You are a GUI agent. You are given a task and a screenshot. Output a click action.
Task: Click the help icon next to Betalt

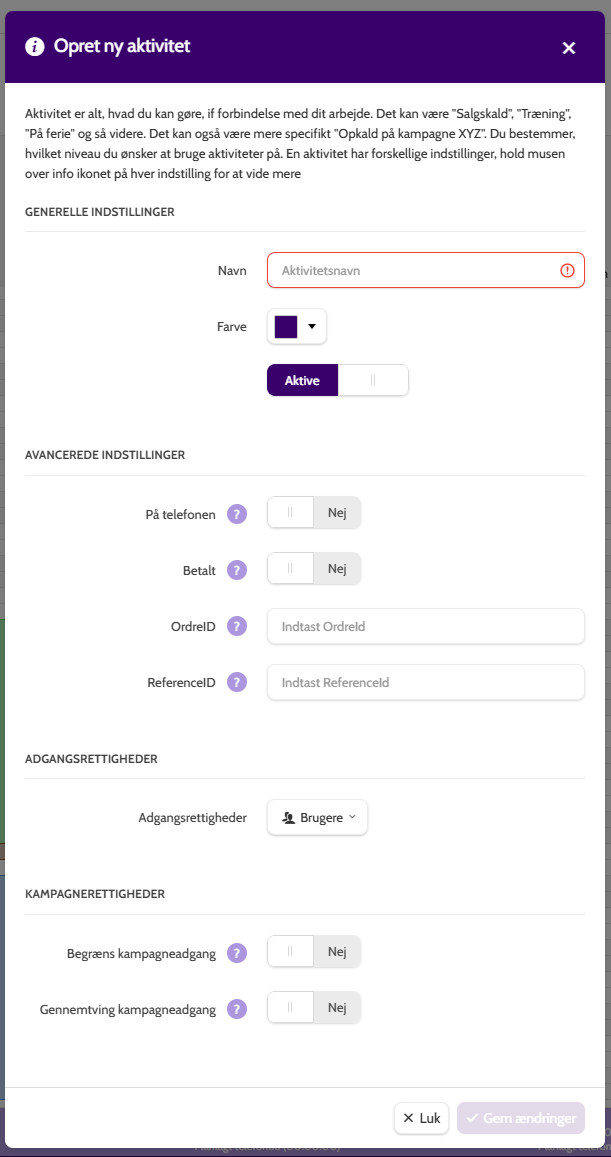(x=236, y=570)
